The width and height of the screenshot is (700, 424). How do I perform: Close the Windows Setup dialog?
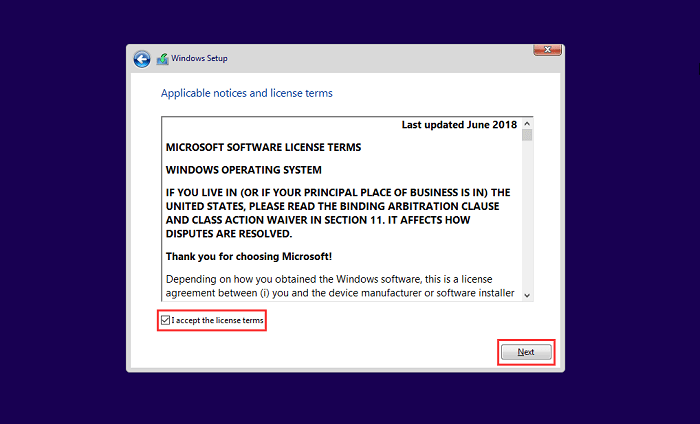547,50
